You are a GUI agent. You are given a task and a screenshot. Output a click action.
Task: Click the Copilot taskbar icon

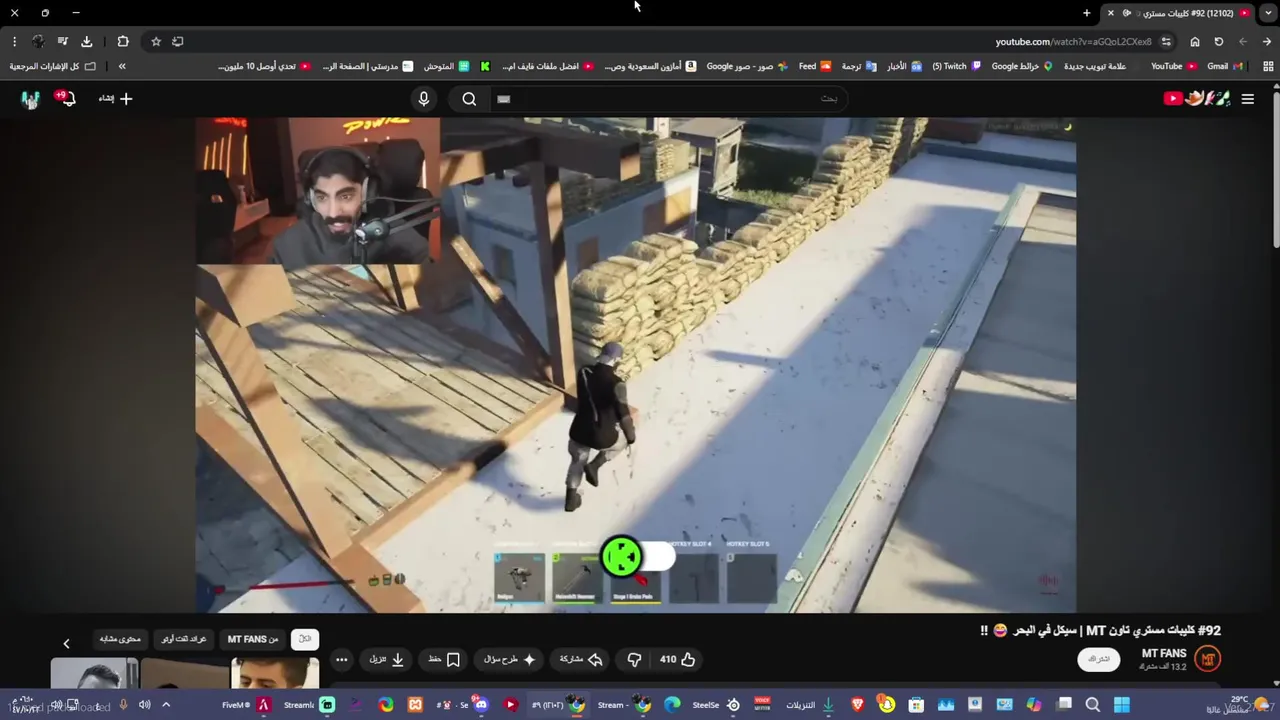tap(1034, 705)
